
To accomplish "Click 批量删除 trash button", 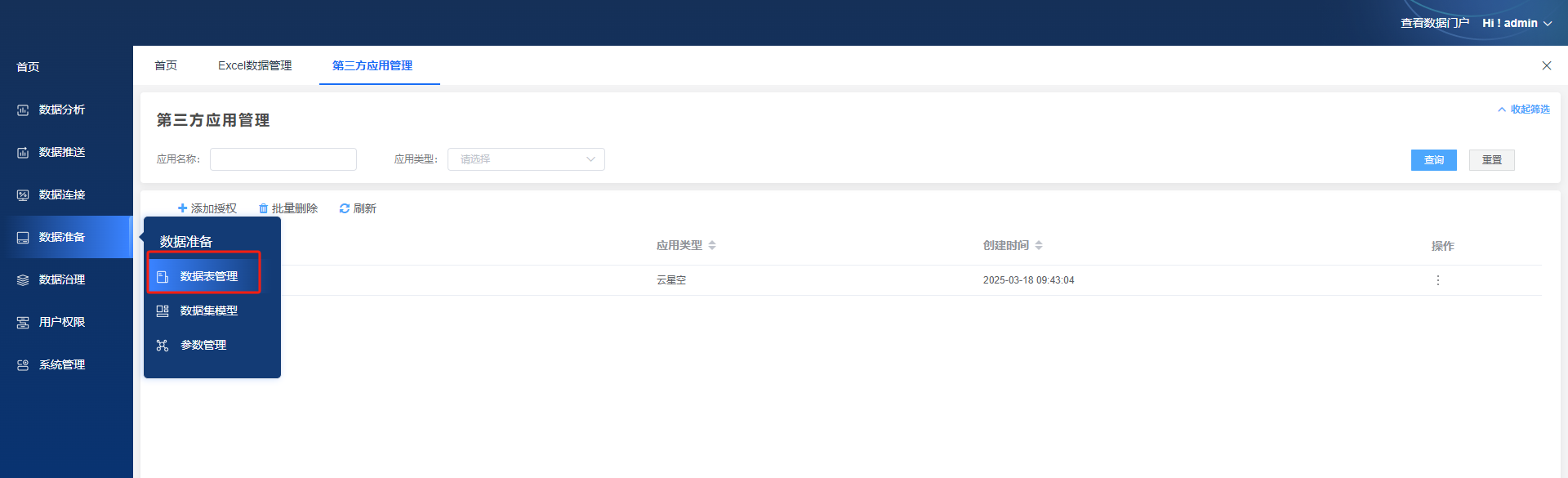I will click(x=288, y=208).
